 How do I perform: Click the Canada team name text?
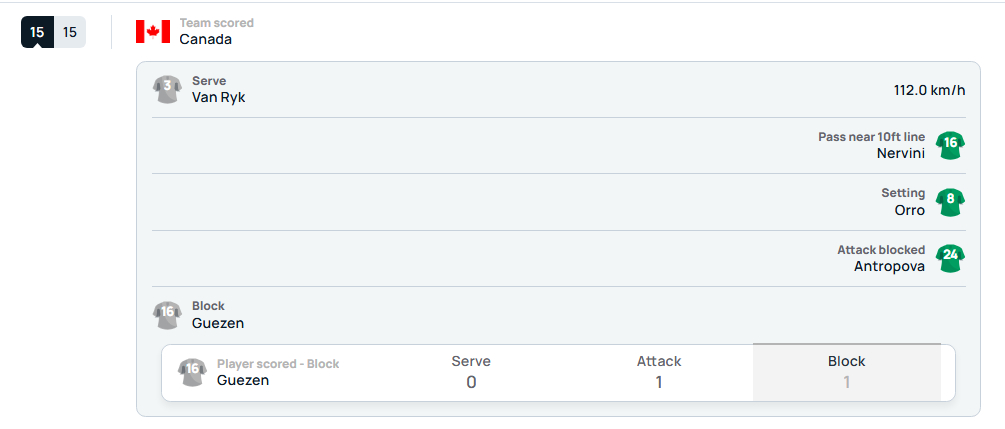[206, 39]
